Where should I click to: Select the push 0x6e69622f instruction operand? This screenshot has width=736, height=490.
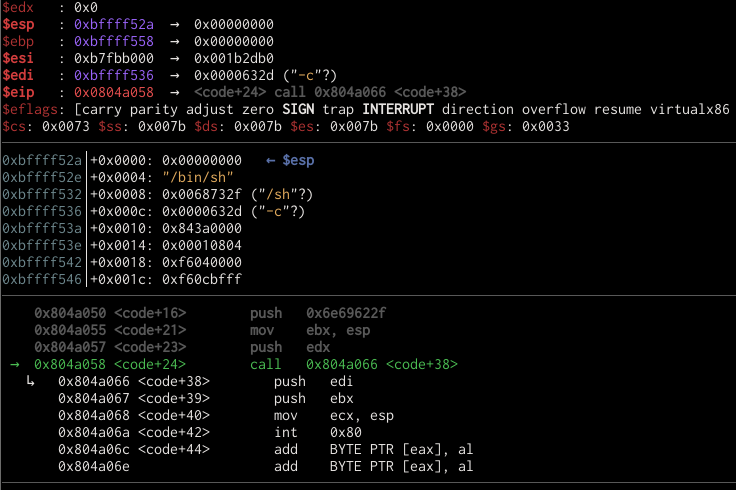pyautogui.click(x=346, y=313)
